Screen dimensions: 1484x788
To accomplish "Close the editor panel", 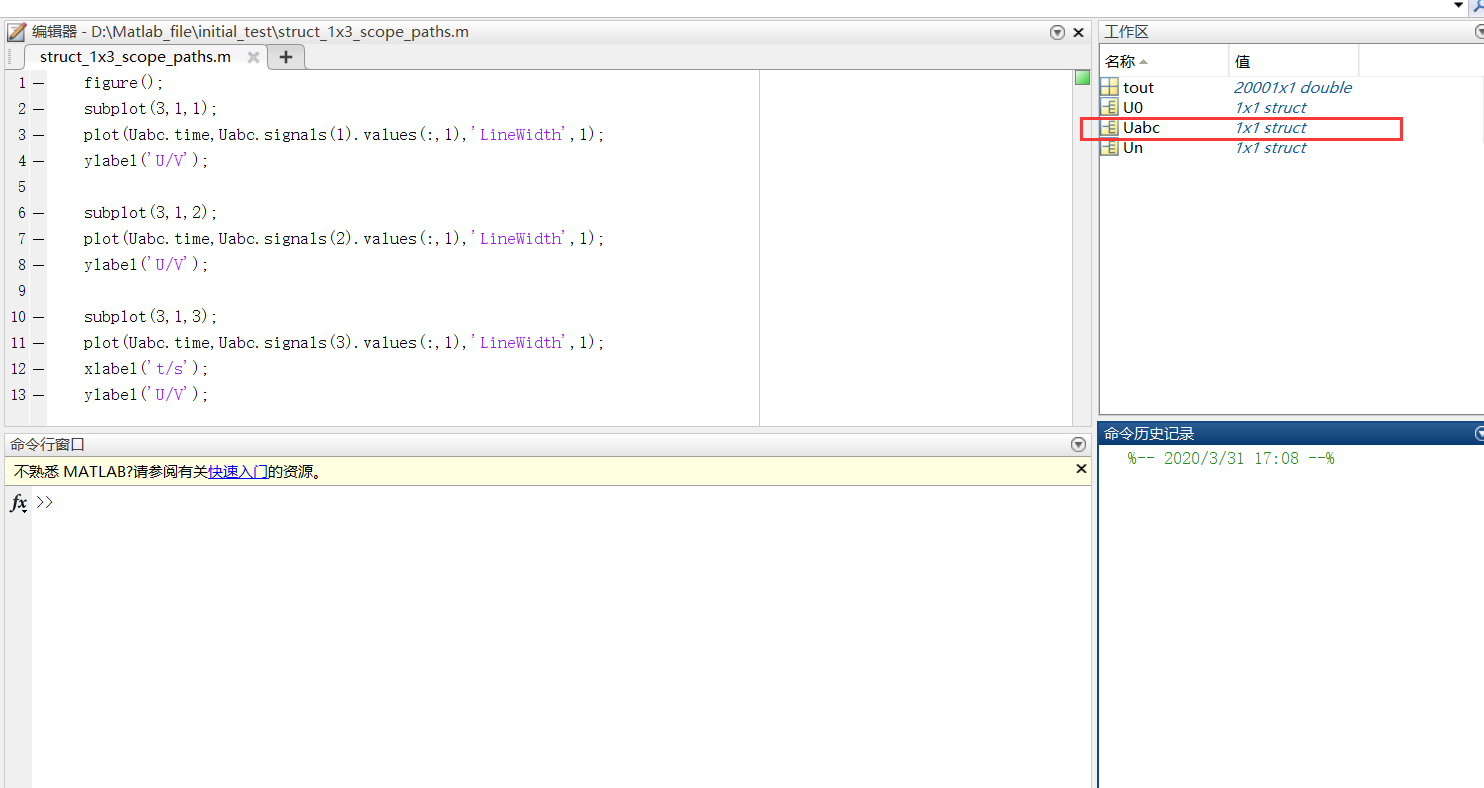I will (1079, 32).
